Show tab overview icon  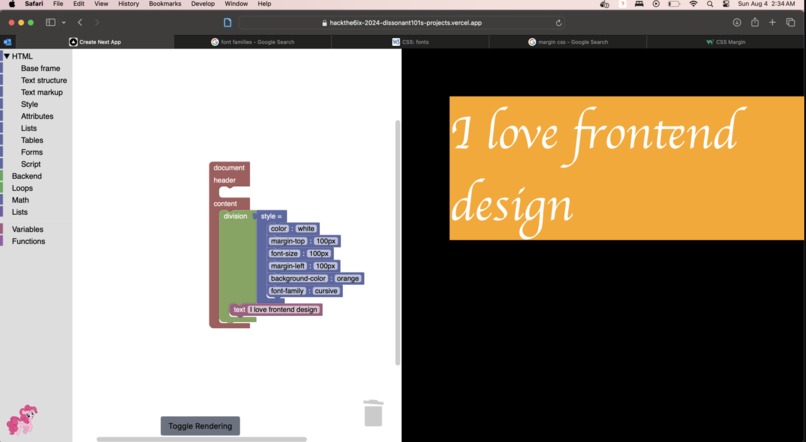tap(791, 22)
